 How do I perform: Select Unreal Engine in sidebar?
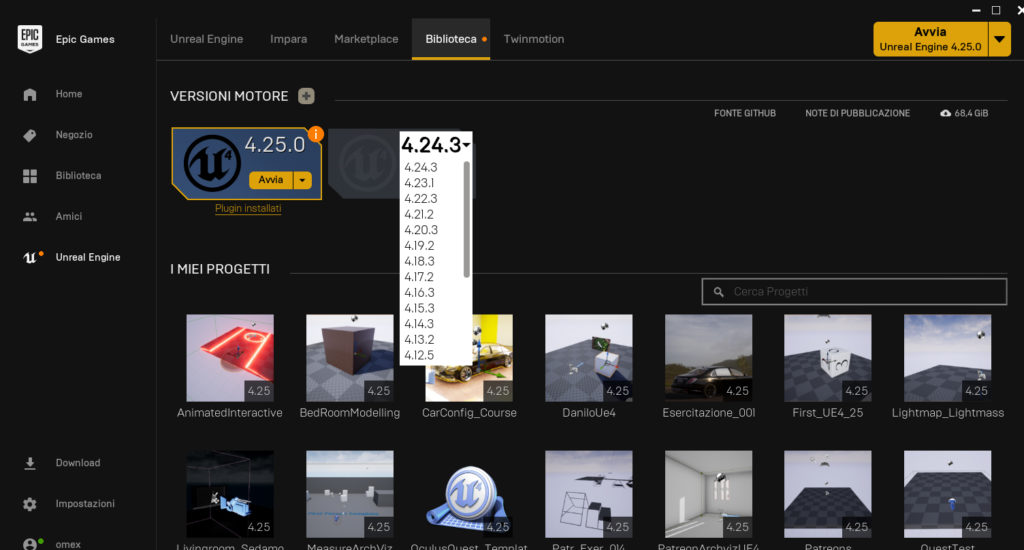pos(88,257)
